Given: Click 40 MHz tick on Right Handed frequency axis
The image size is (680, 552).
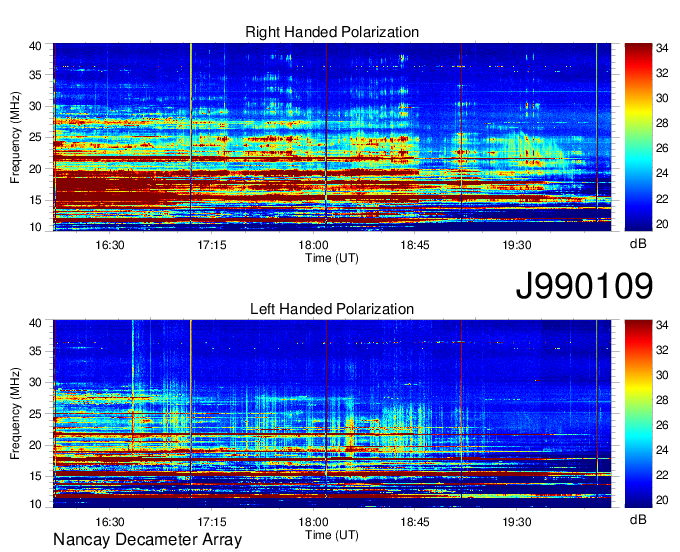Looking at the screenshot, I should (35, 46).
